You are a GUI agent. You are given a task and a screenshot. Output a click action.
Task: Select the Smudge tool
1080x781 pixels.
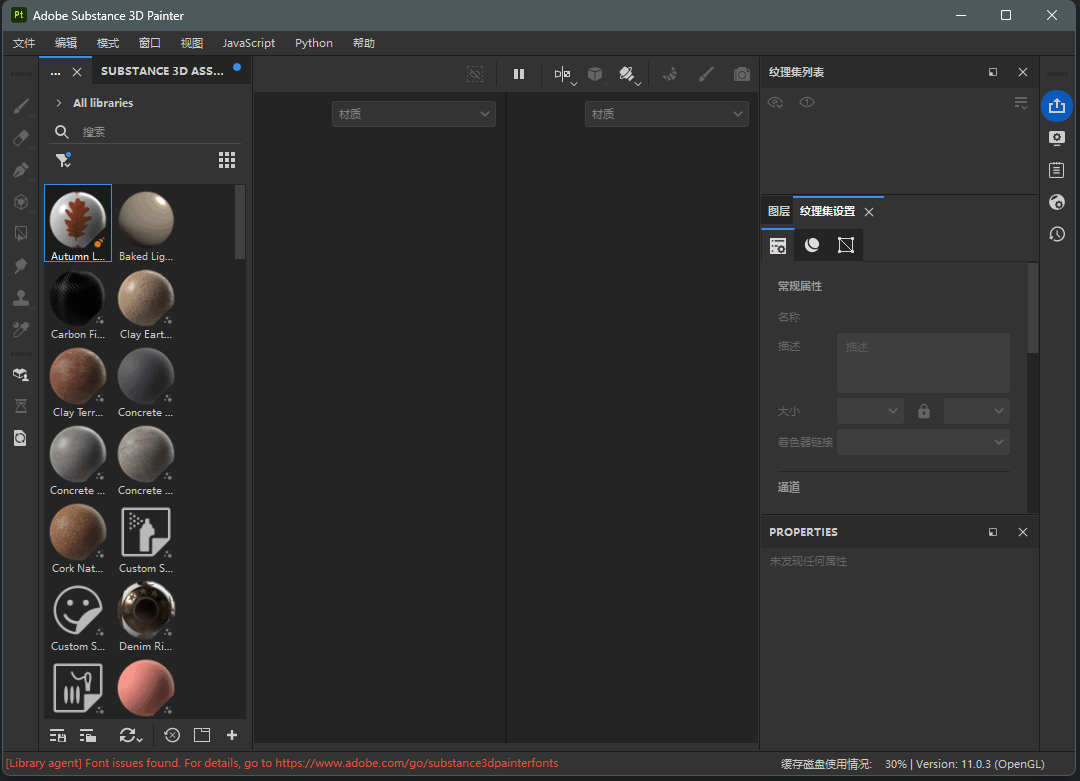(21, 266)
